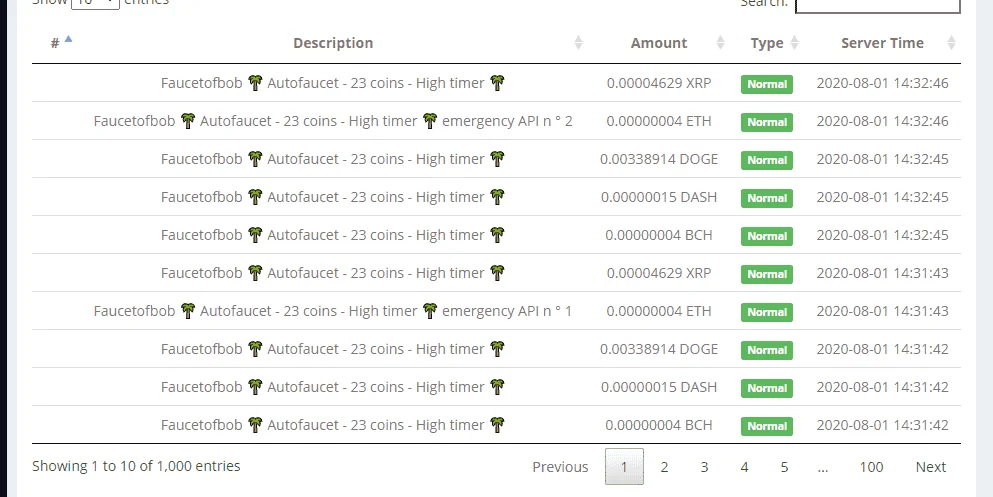993x497 pixels.
Task: Select amount 0.00000004 BCH at 14:31:42
Action: 659,425
